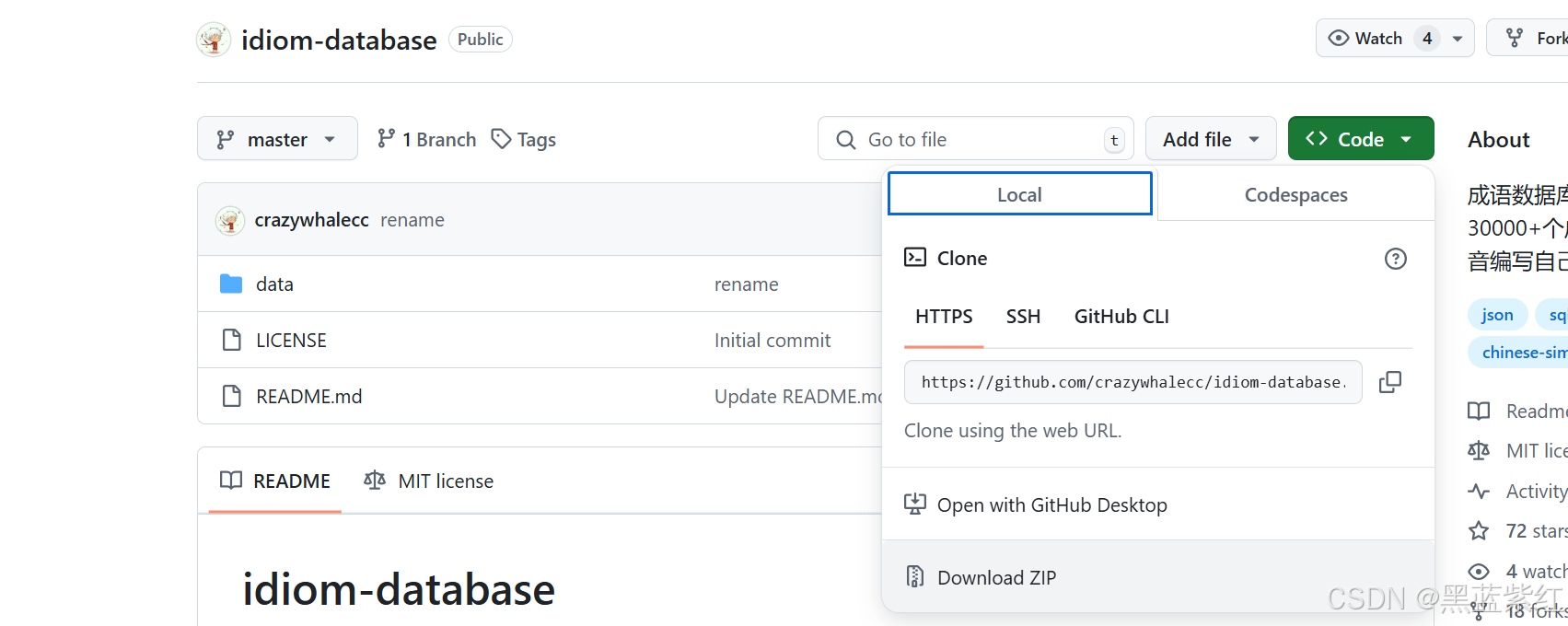Click the eye icon on Watch button
Image resolution: width=1568 pixels, height=626 pixels.
(x=1339, y=38)
